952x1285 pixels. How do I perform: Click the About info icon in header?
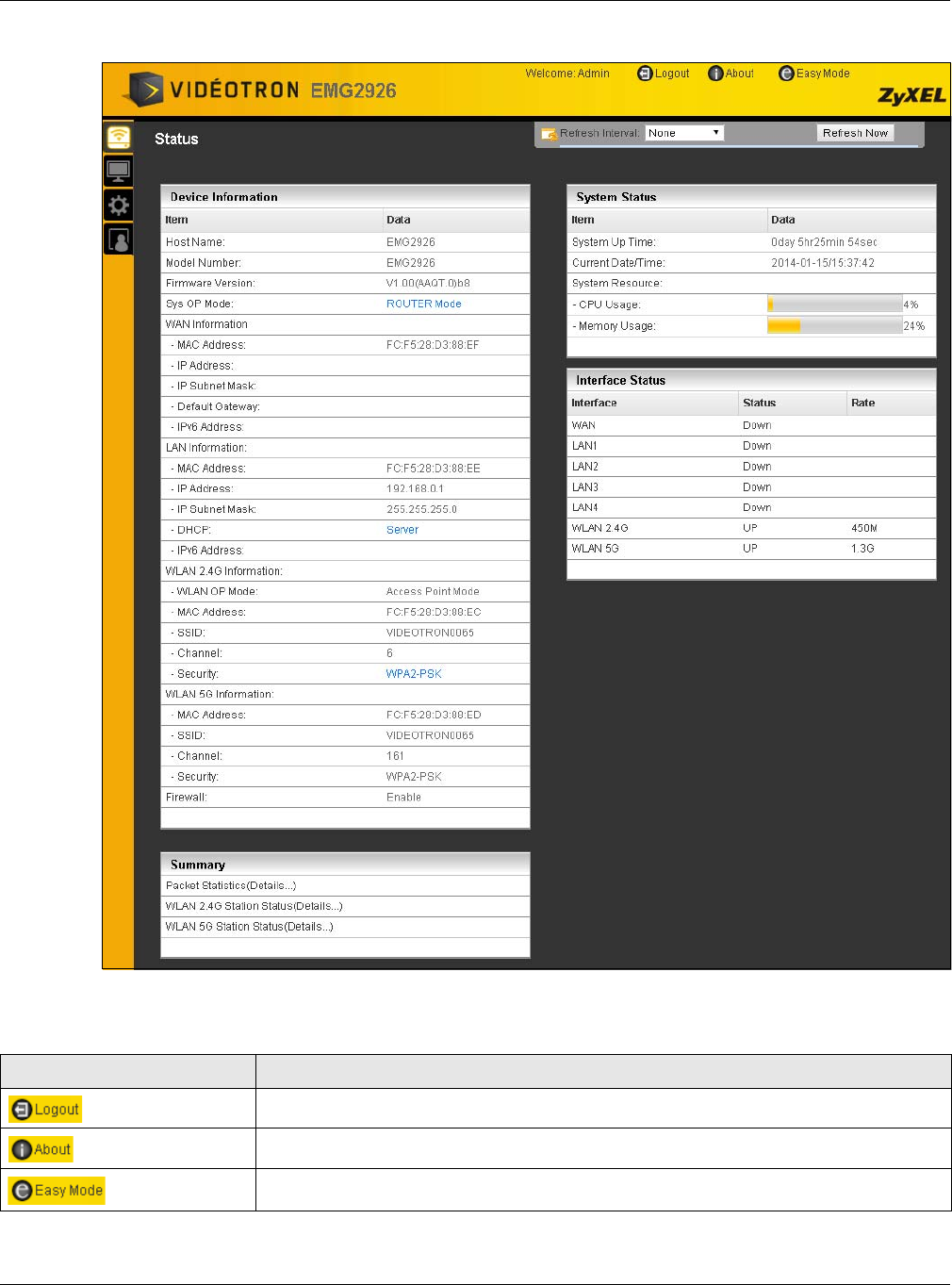coord(715,74)
